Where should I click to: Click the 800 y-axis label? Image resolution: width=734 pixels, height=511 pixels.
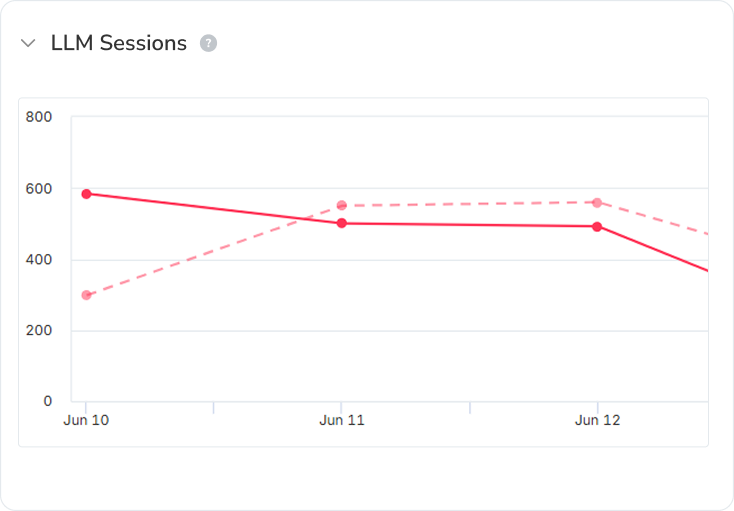(x=40, y=117)
